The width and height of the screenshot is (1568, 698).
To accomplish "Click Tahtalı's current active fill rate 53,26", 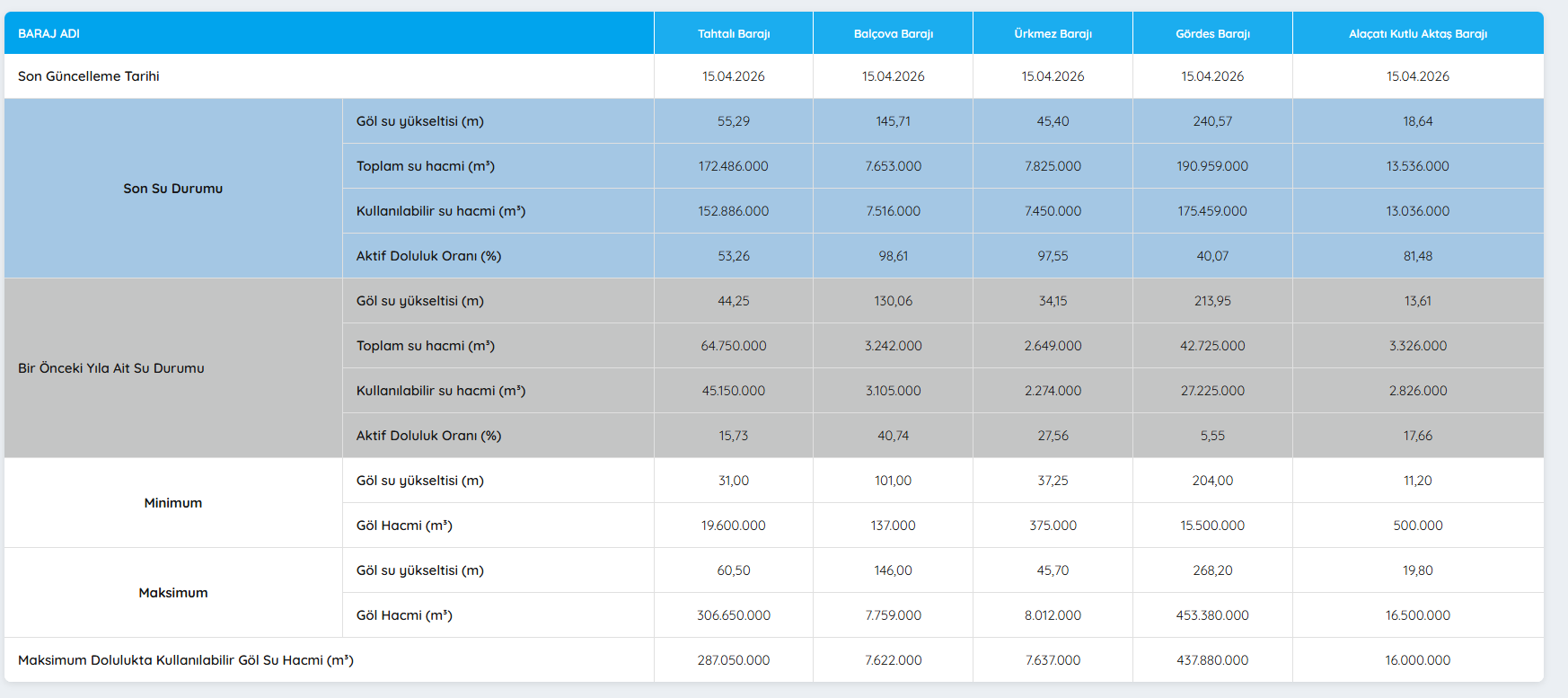I will tap(734, 256).
